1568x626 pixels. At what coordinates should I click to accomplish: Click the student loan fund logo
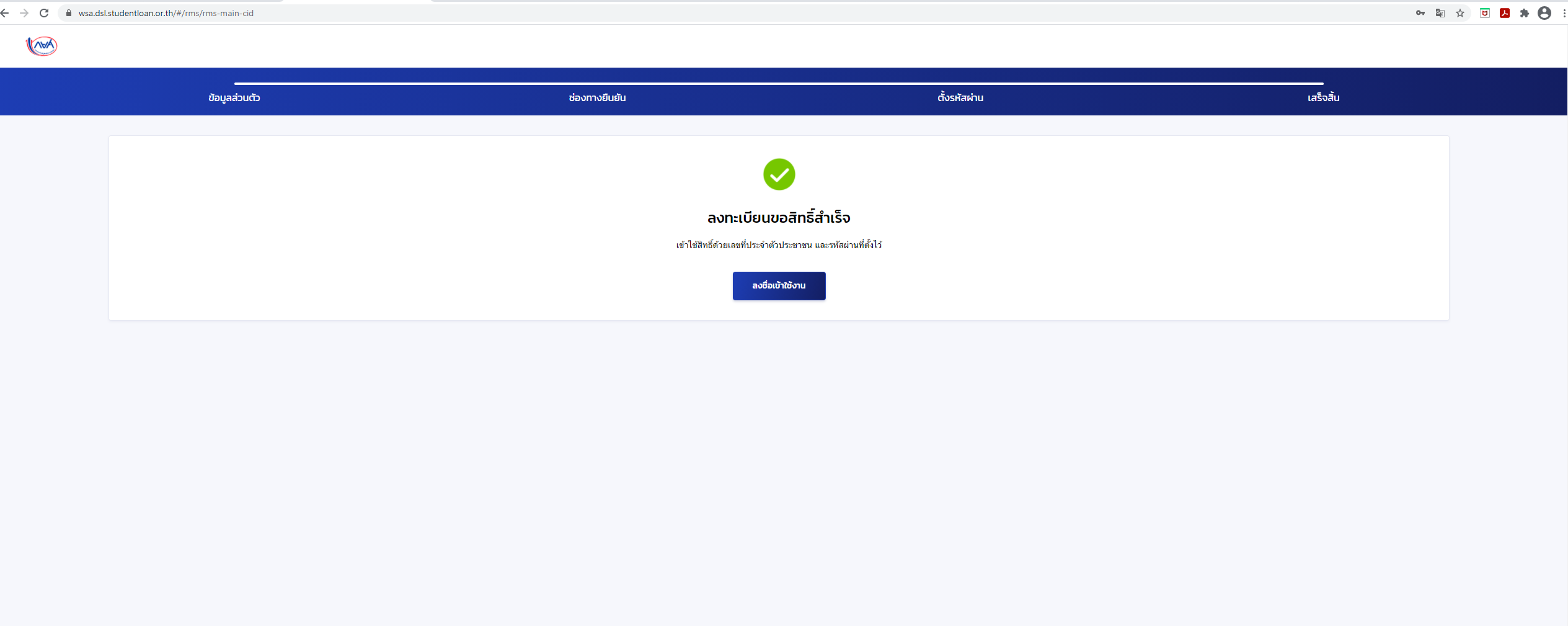coord(42,45)
